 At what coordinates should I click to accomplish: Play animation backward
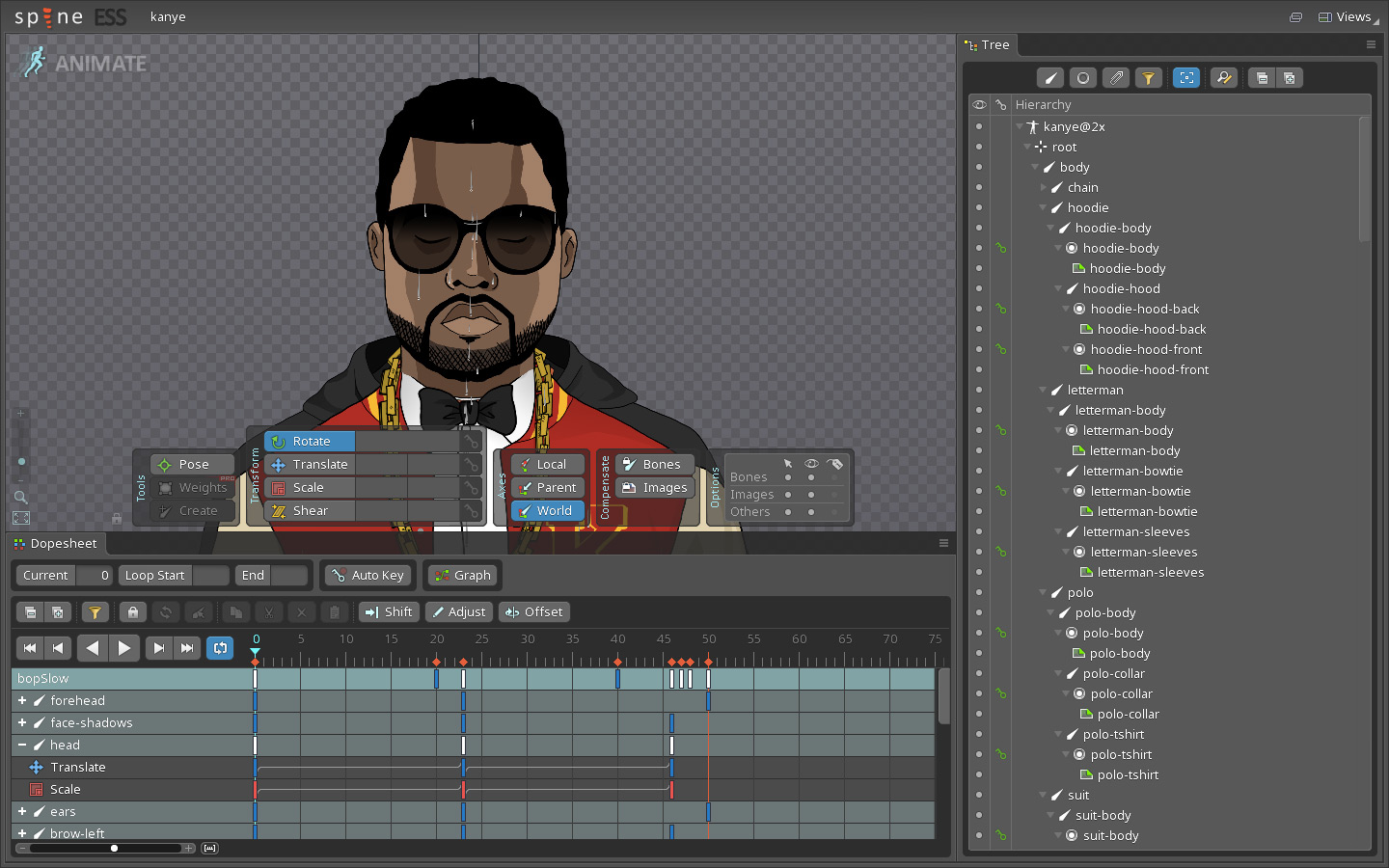(x=93, y=648)
